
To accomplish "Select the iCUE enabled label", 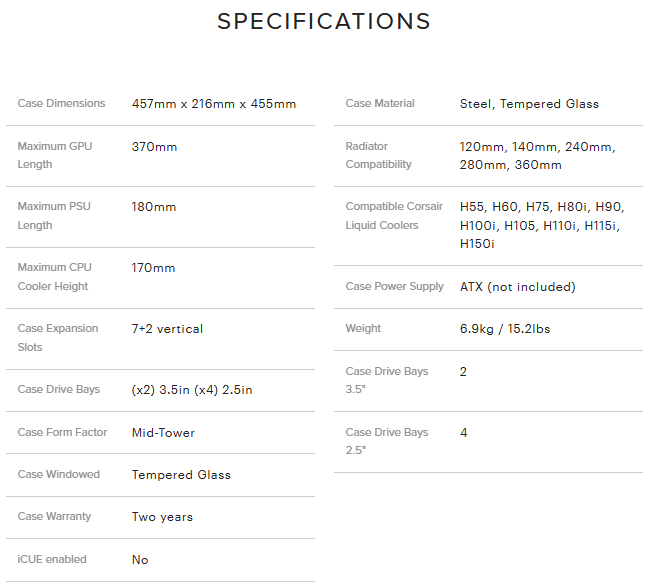I will [x=52, y=559].
